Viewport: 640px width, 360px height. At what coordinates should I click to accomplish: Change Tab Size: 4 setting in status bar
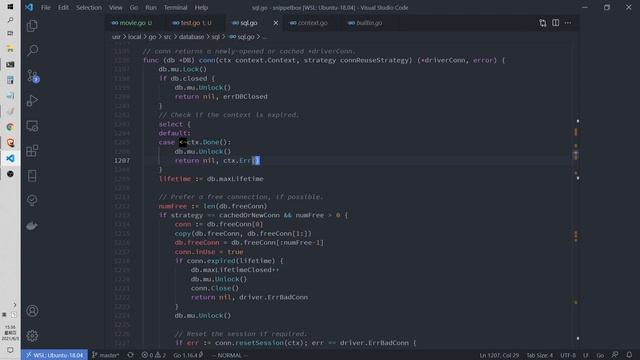tap(540, 355)
